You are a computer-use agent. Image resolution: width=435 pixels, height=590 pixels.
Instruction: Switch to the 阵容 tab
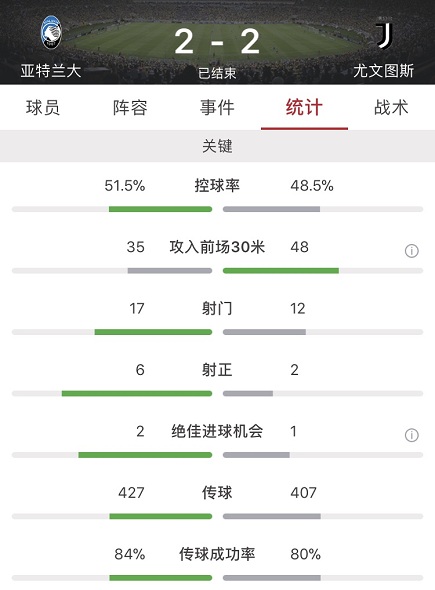(130, 108)
